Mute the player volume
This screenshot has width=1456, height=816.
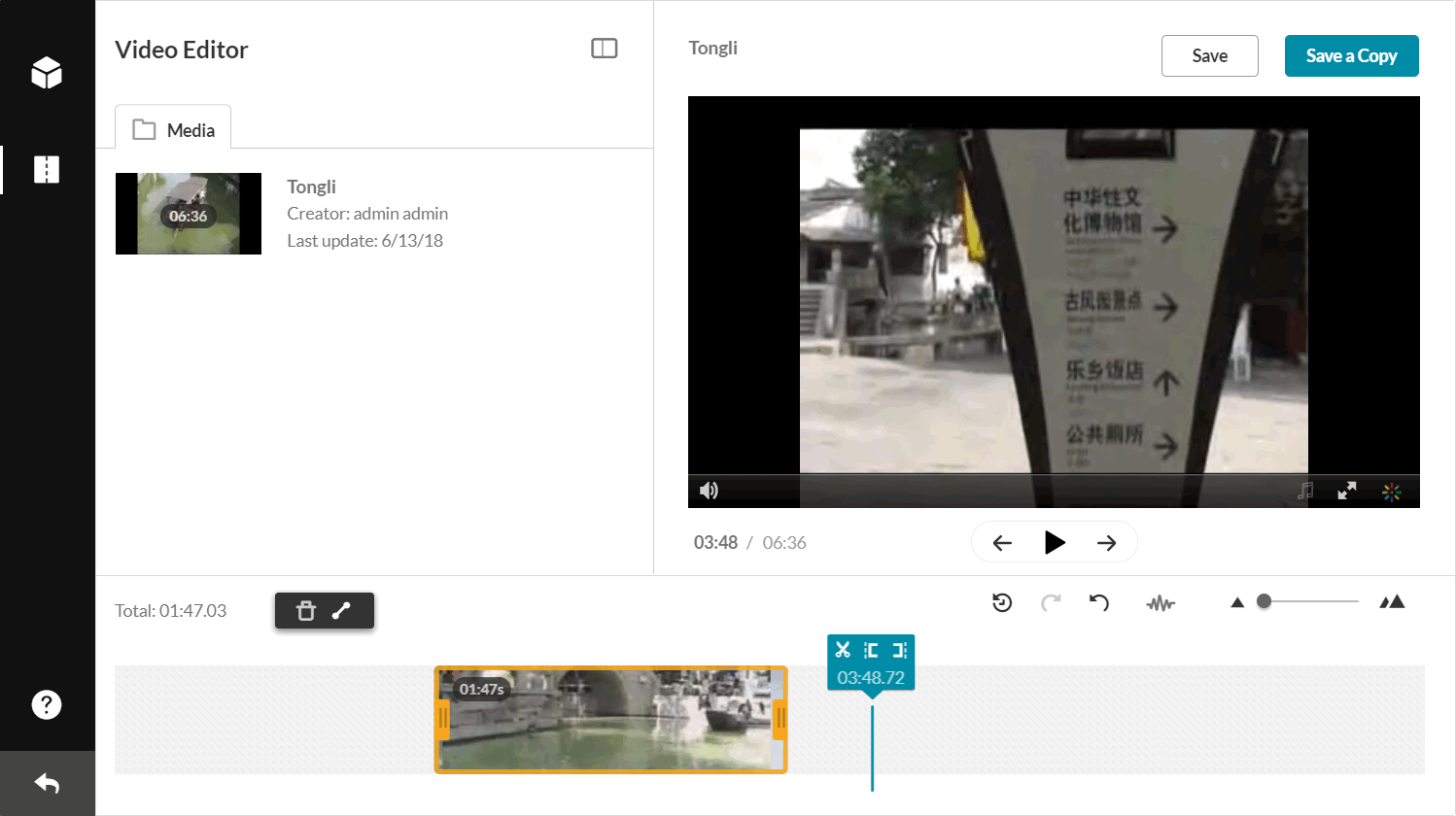coord(710,491)
